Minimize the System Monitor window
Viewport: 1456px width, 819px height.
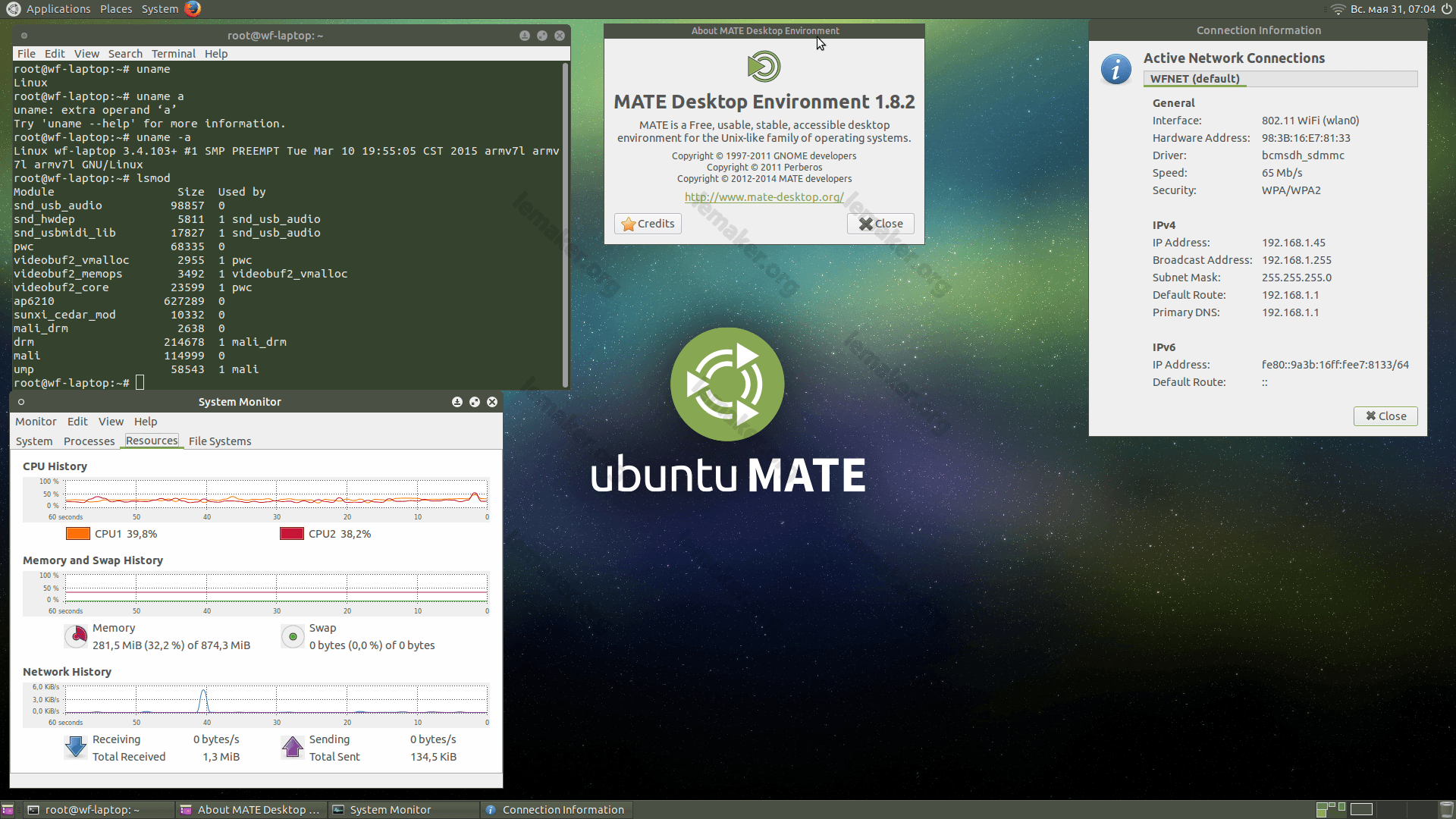[457, 402]
